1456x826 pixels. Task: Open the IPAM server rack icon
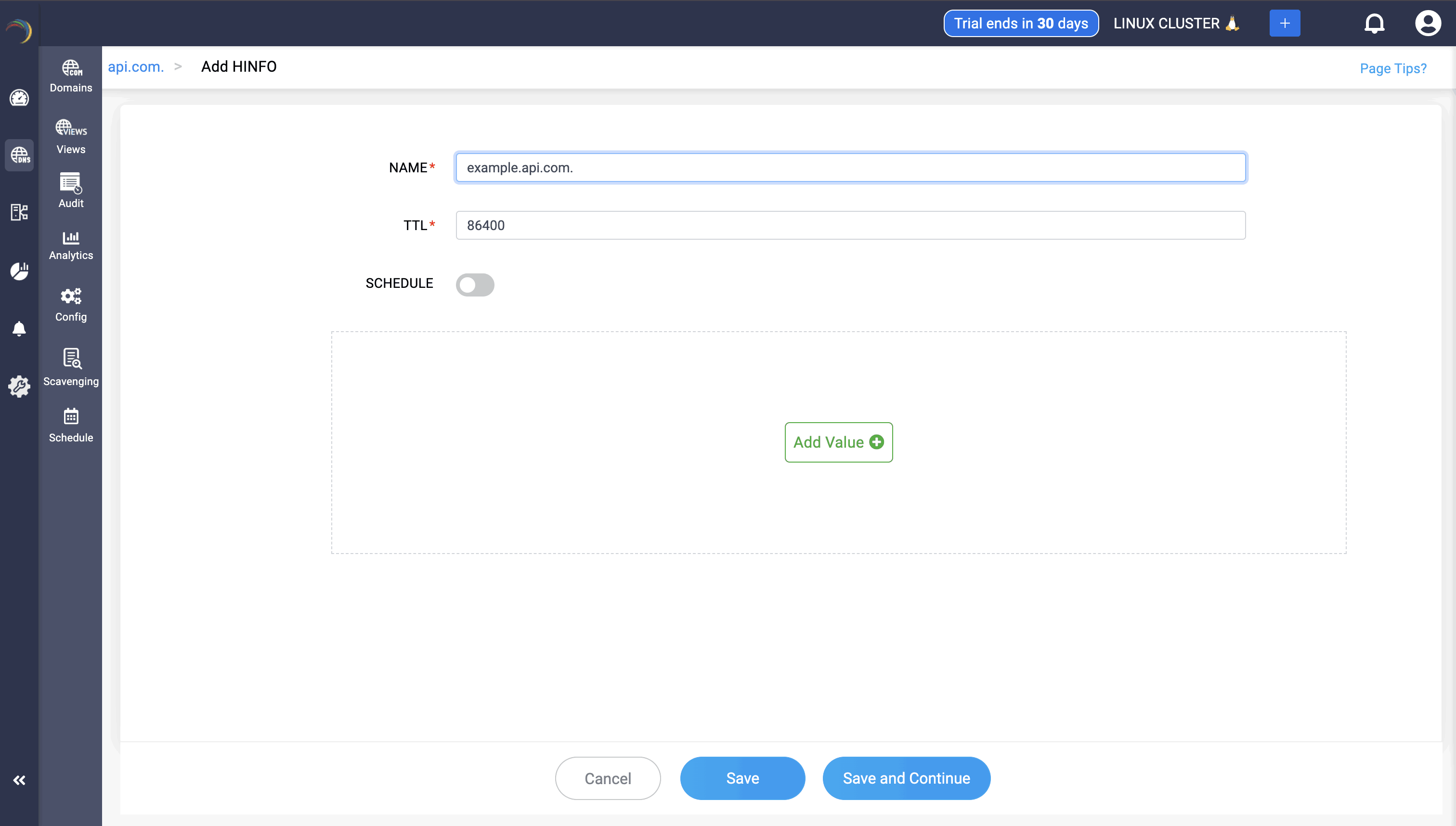point(19,212)
